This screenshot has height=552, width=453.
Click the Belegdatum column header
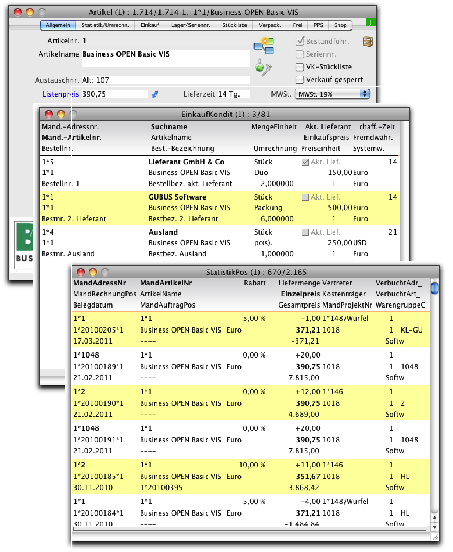pyautogui.click(x=93, y=305)
